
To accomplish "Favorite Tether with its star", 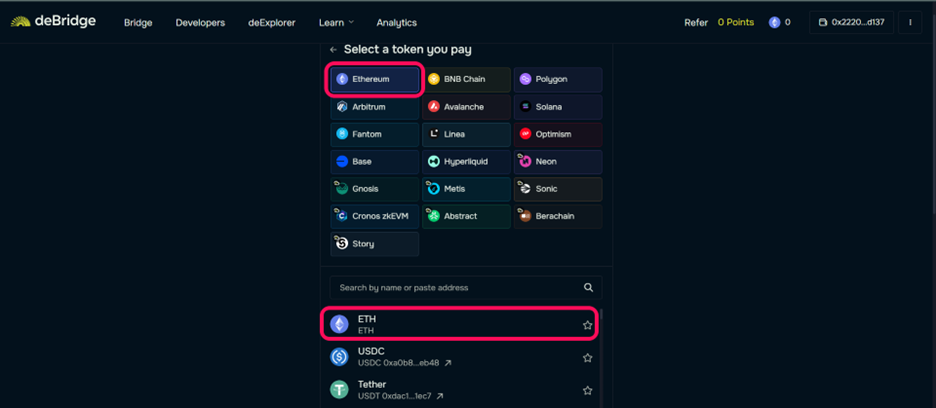I will click(x=587, y=391).
